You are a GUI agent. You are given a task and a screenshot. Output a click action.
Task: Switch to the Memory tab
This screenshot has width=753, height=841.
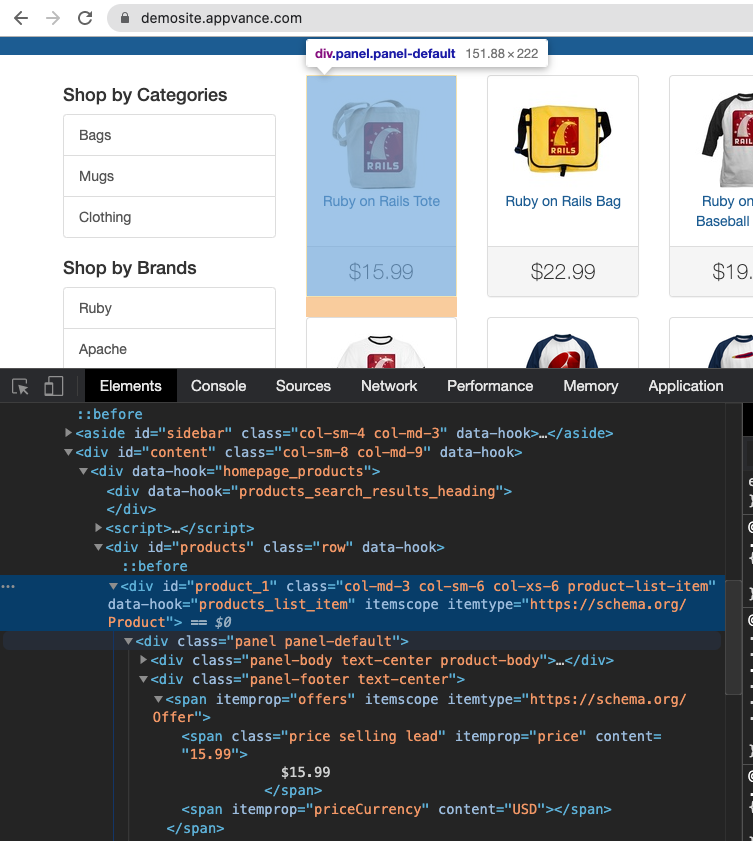(590, 386)
